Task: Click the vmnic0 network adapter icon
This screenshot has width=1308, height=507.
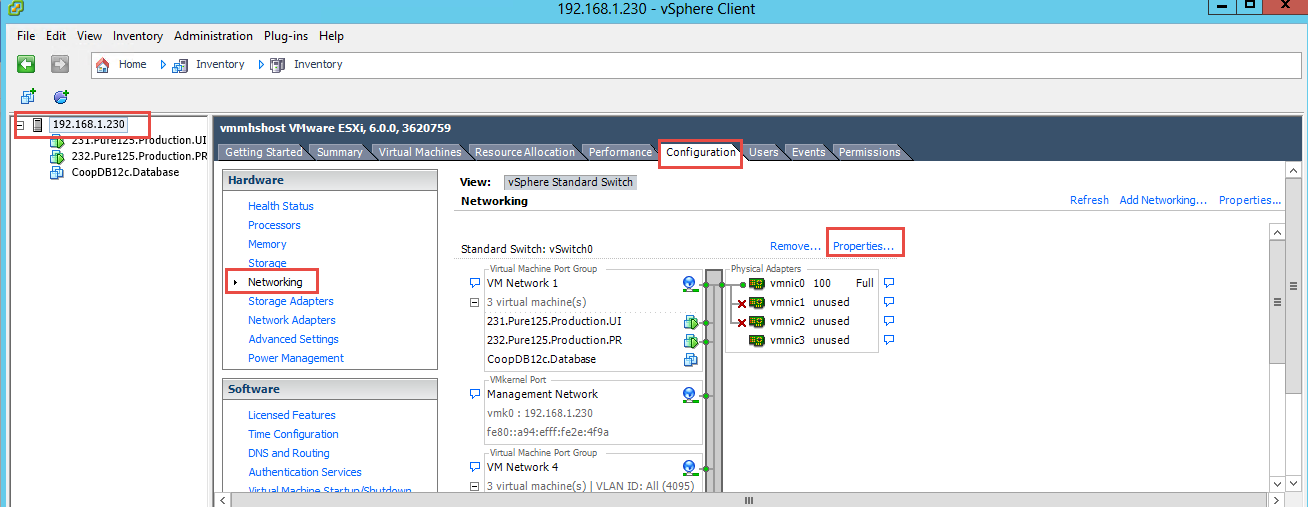Action: point(757,283)
